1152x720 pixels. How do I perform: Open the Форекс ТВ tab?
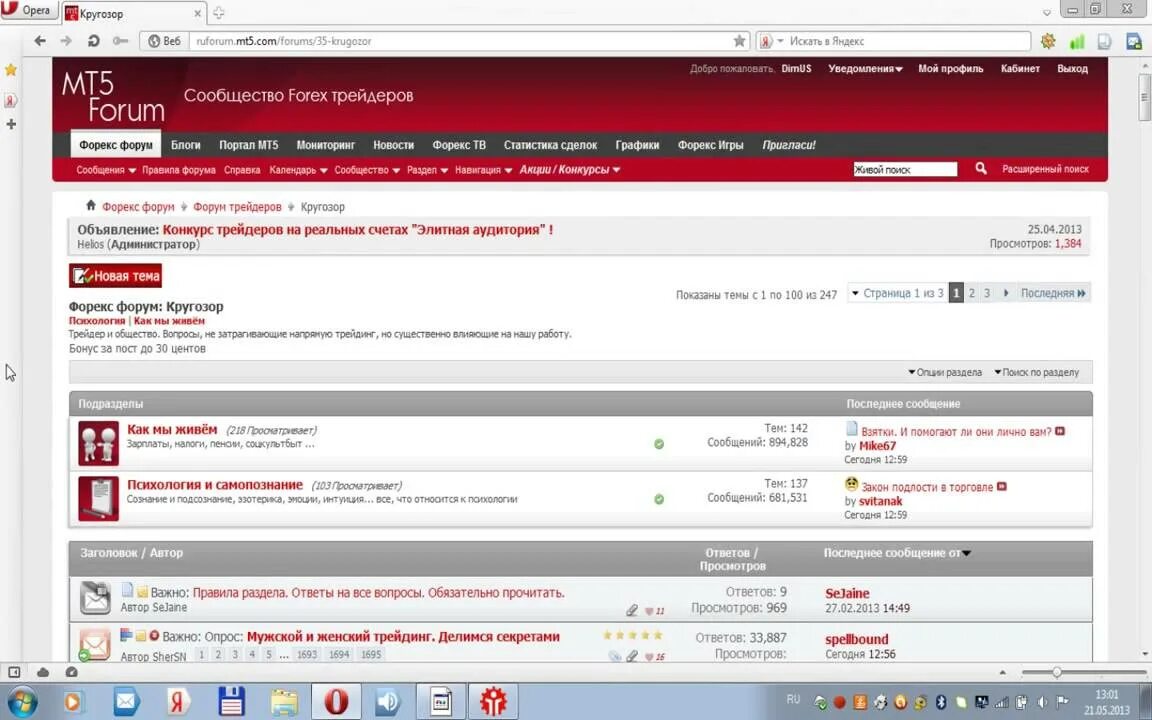click(x=458, y=145)
